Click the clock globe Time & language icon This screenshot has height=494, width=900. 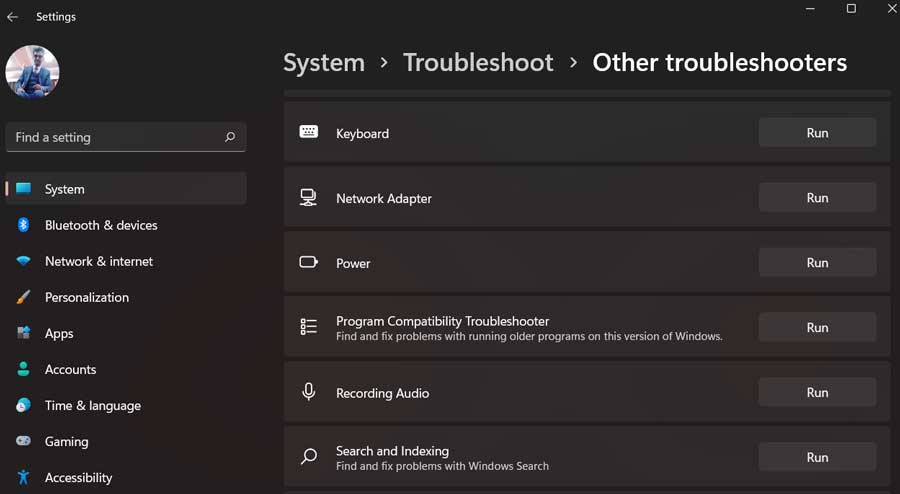[x=24, y=405]
